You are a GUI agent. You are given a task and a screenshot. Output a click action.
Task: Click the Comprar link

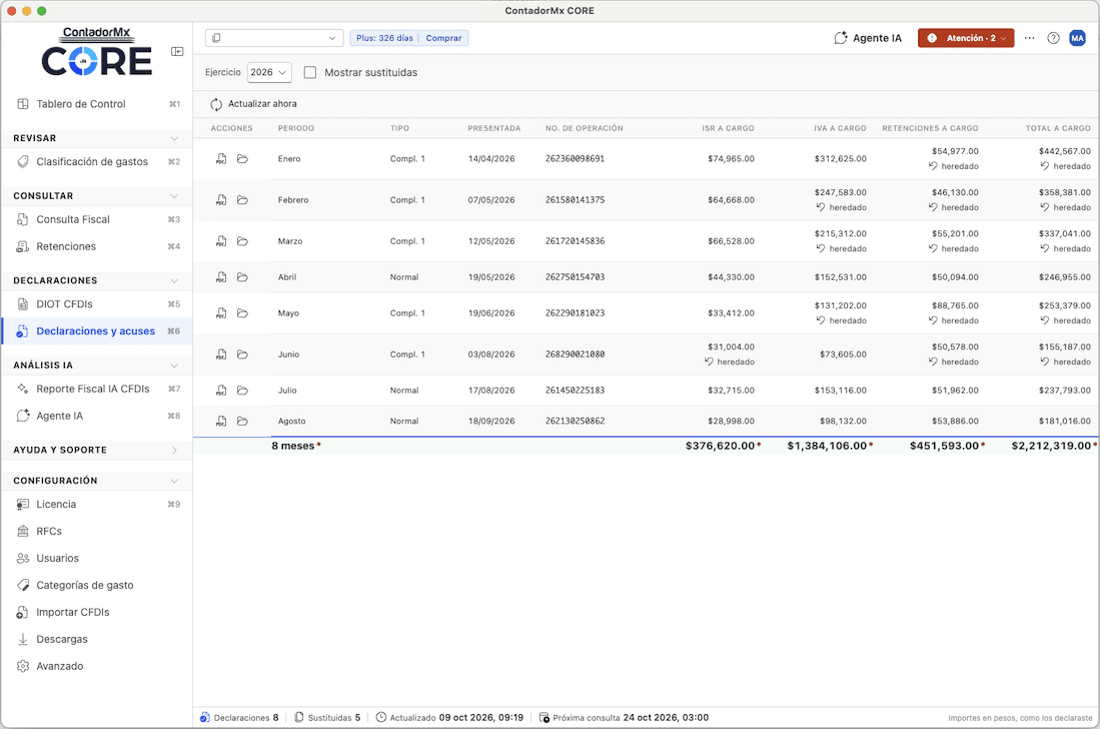pyautogui.click(x=443, y=38)
